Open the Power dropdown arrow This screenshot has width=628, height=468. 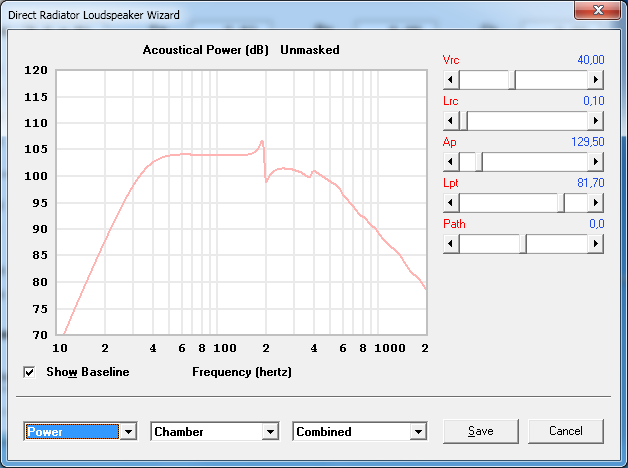(129, 432)
